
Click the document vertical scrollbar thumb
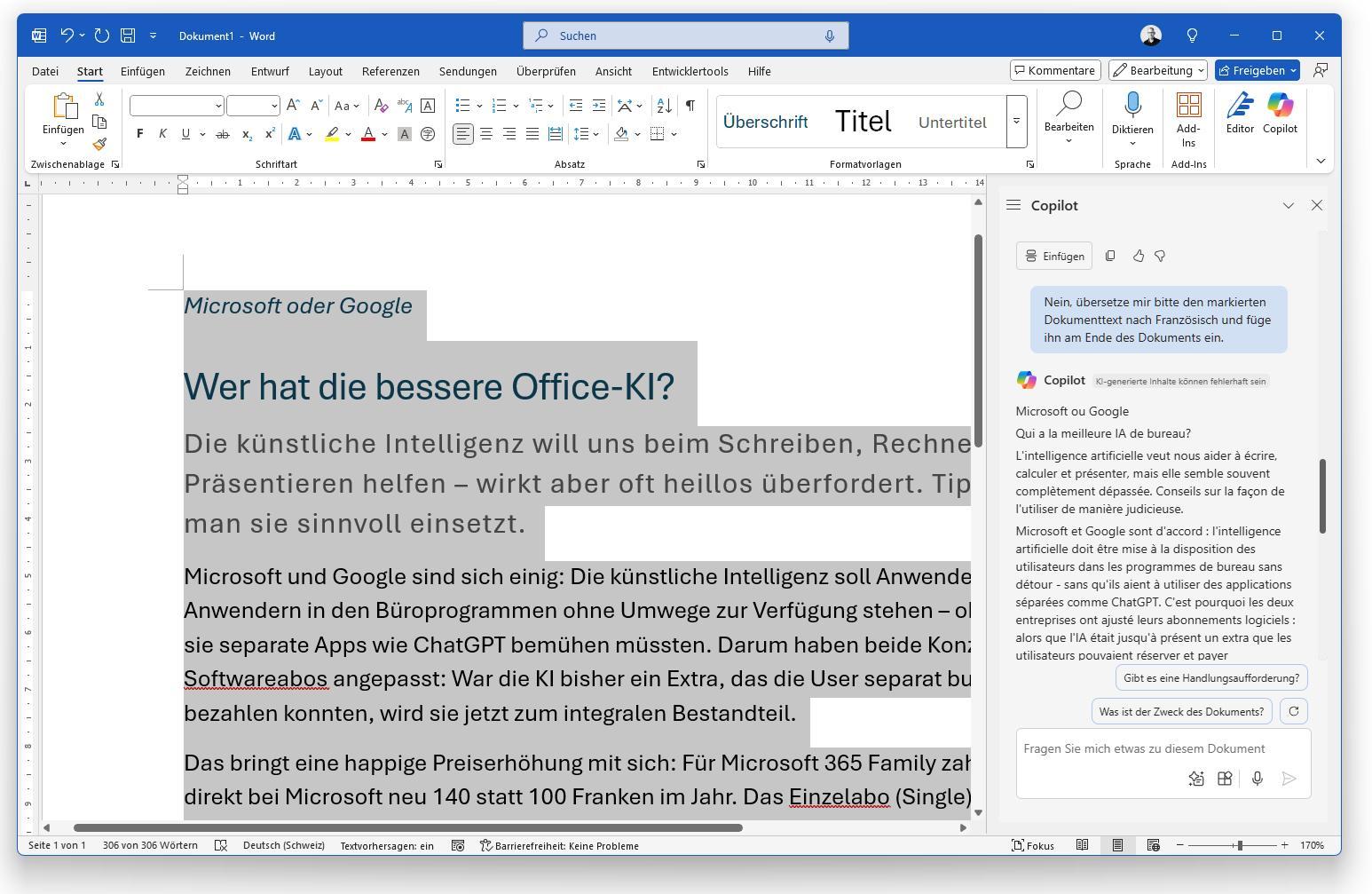978,341
